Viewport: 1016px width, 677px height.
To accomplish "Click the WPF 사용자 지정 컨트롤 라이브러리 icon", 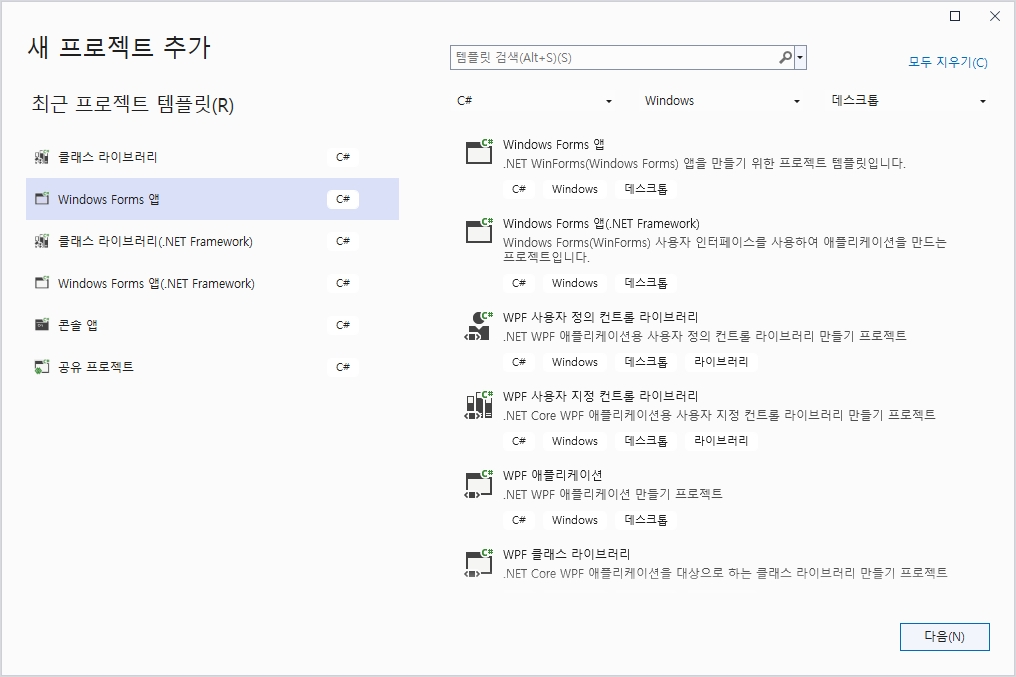I will pos(479,405).
